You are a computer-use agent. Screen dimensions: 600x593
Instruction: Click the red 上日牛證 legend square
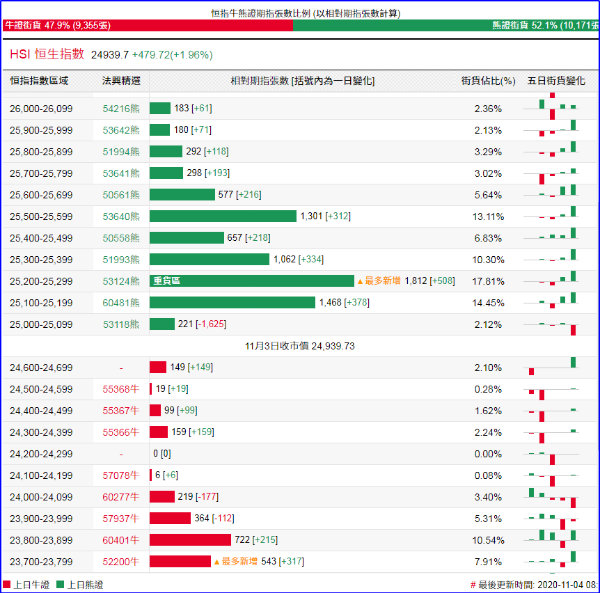click(6, 585)
